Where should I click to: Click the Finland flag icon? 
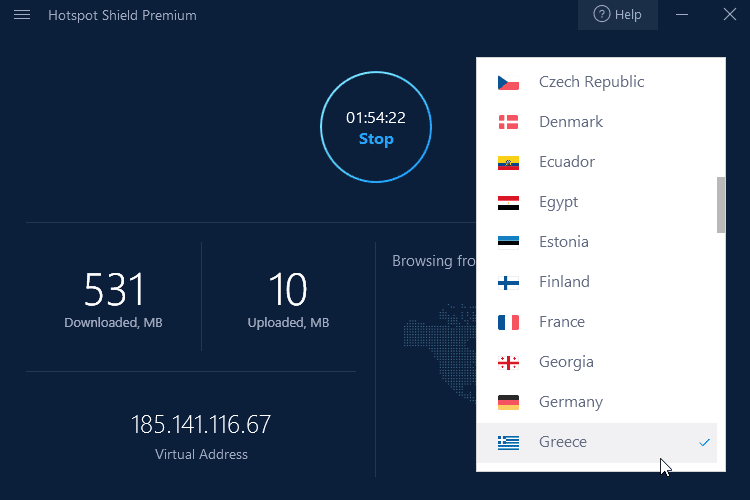pos(508,283)
